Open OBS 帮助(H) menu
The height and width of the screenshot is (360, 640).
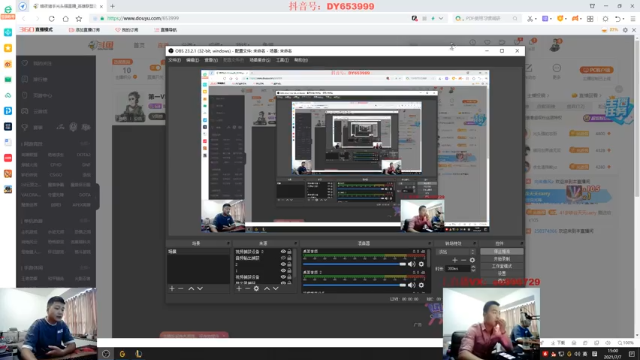[x=301, y=60]
